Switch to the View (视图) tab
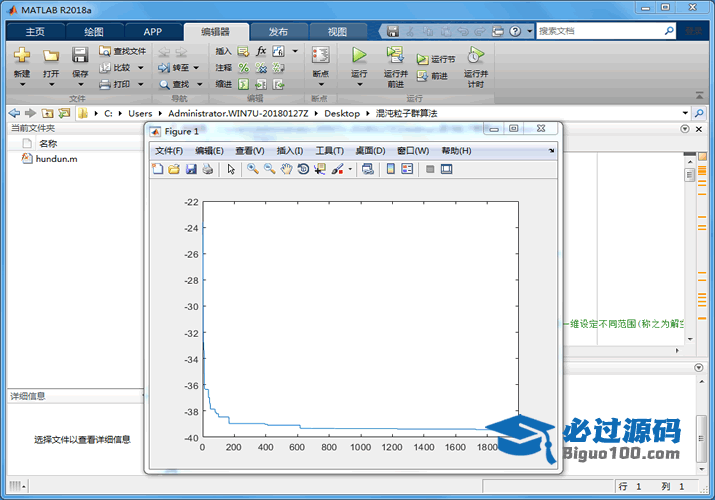Image resolution: width=715 pixels, height=500 pixels. click(x=337, y=31)
